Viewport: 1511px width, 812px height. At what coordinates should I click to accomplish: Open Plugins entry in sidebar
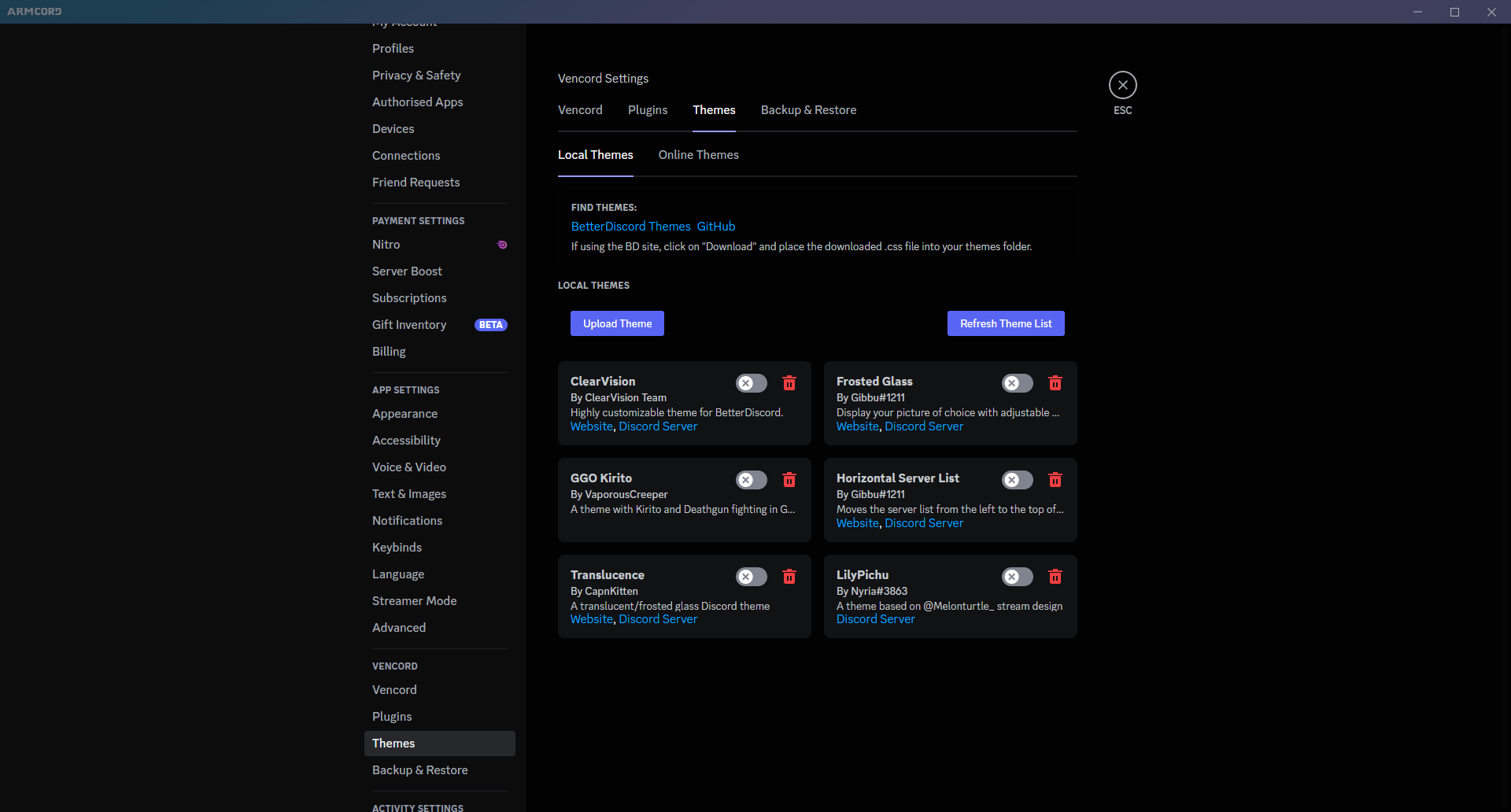(x=440, y=717)
